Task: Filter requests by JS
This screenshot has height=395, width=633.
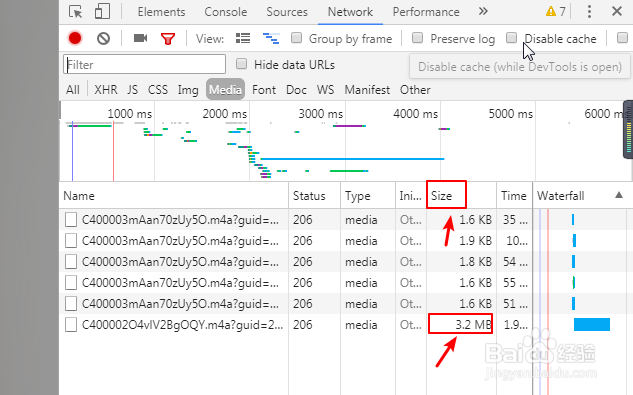Action: click(132, 90)
